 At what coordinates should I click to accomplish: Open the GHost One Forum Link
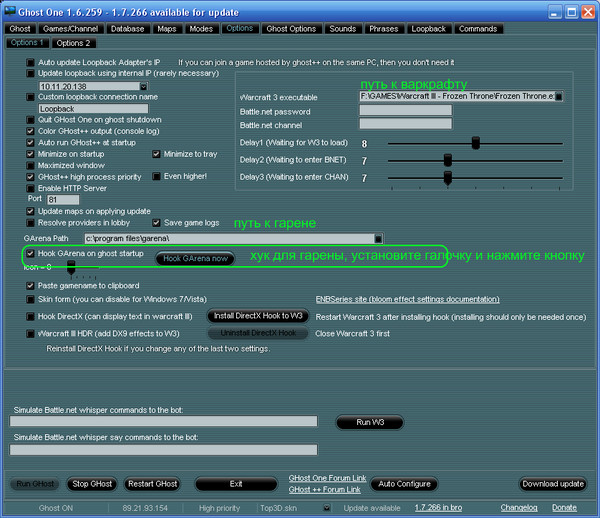(x=328, y=478)
